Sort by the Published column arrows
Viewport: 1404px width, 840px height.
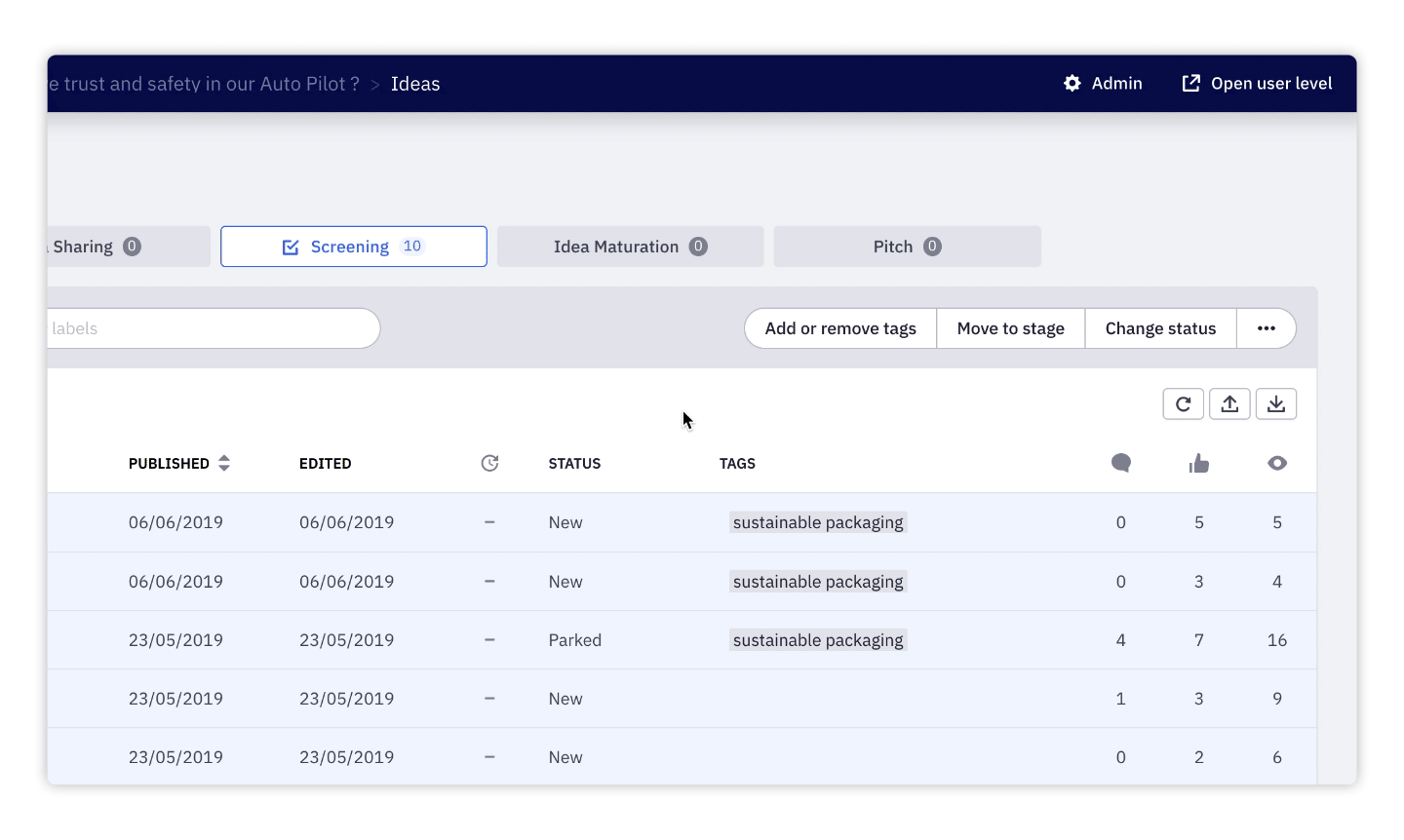click(224, 464)
